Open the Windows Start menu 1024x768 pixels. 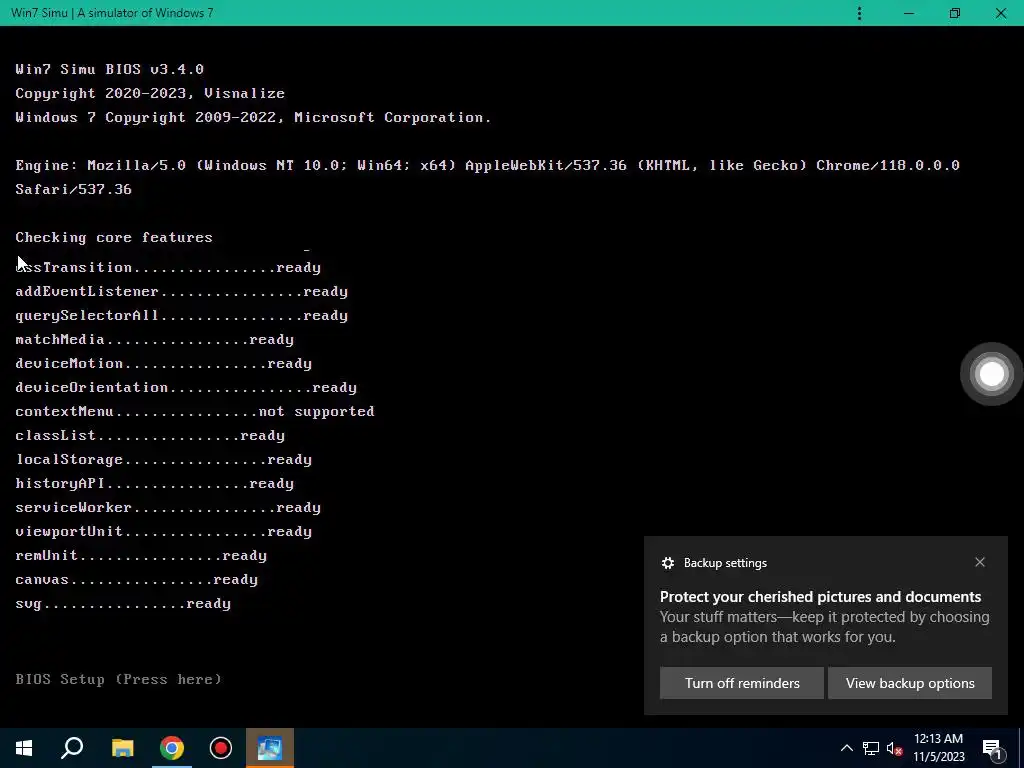(x=24, y=748)
